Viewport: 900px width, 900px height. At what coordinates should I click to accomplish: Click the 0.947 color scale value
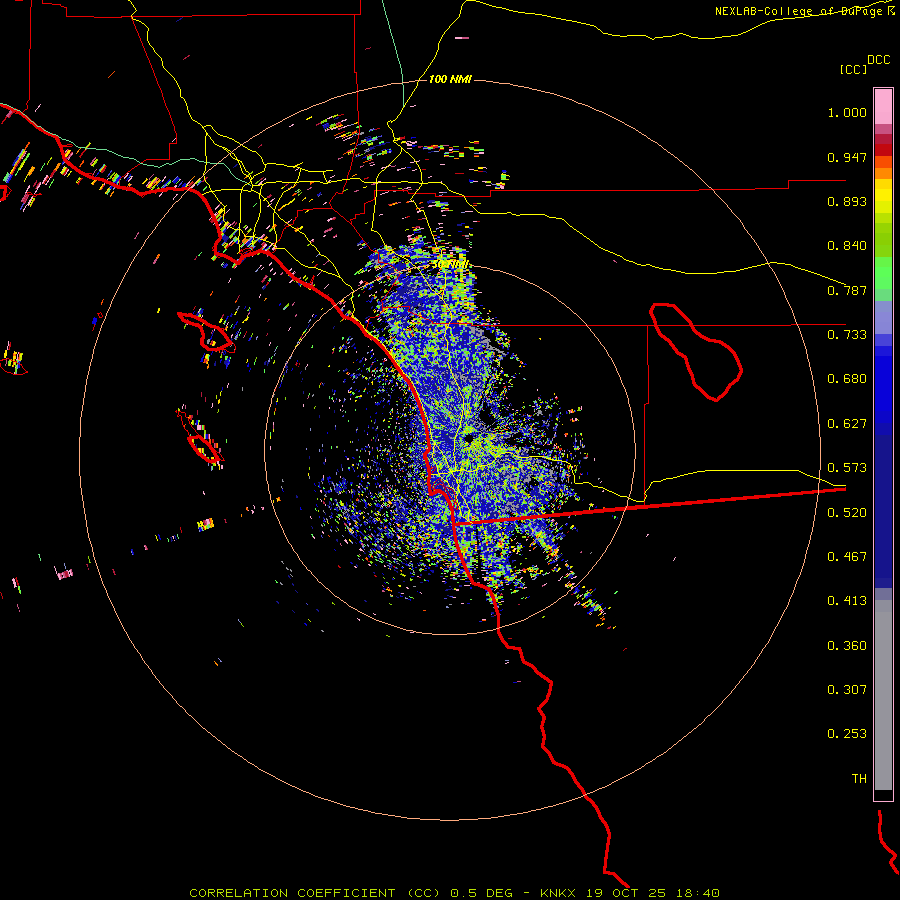pos(847,157)
